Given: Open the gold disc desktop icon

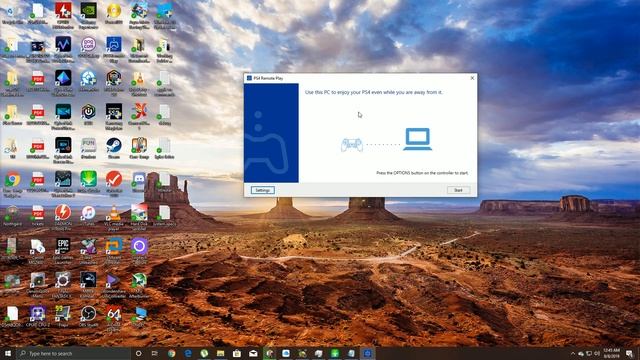Looking at the screenshot, I should click(x=113, y=14).
